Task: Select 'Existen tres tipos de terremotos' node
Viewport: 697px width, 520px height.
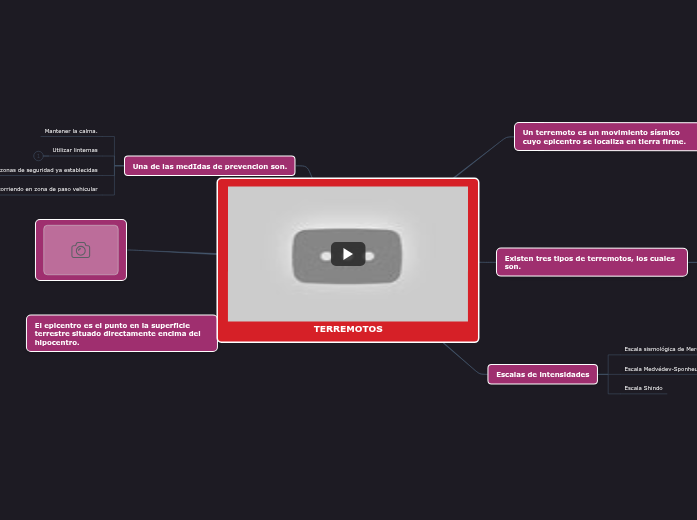Action: (591, 262)
